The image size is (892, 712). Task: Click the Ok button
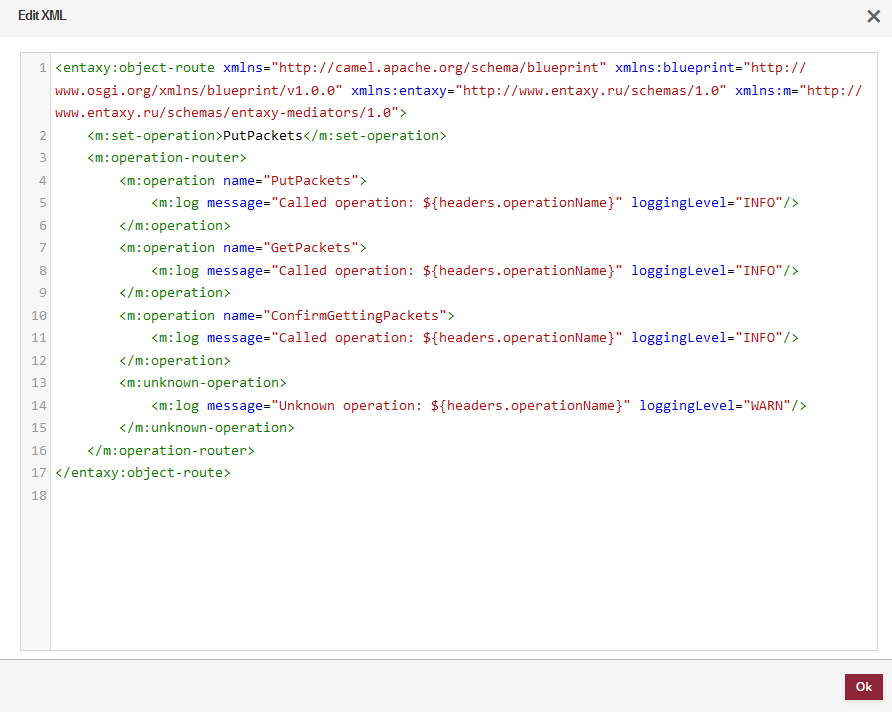[x=863, y=687]
